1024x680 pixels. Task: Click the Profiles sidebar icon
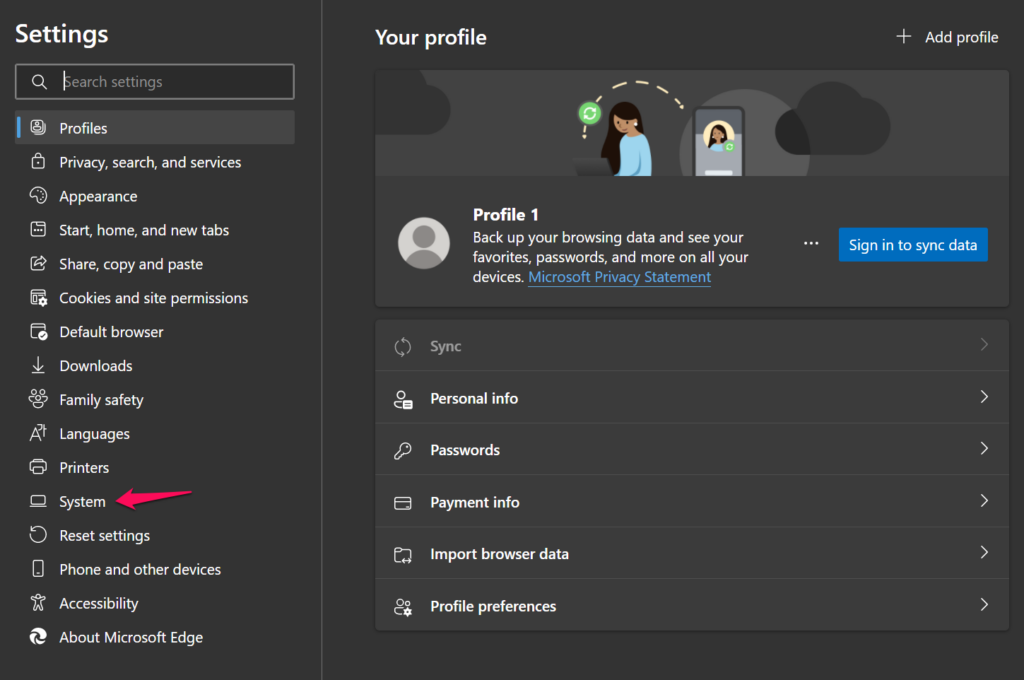(39, 127)
